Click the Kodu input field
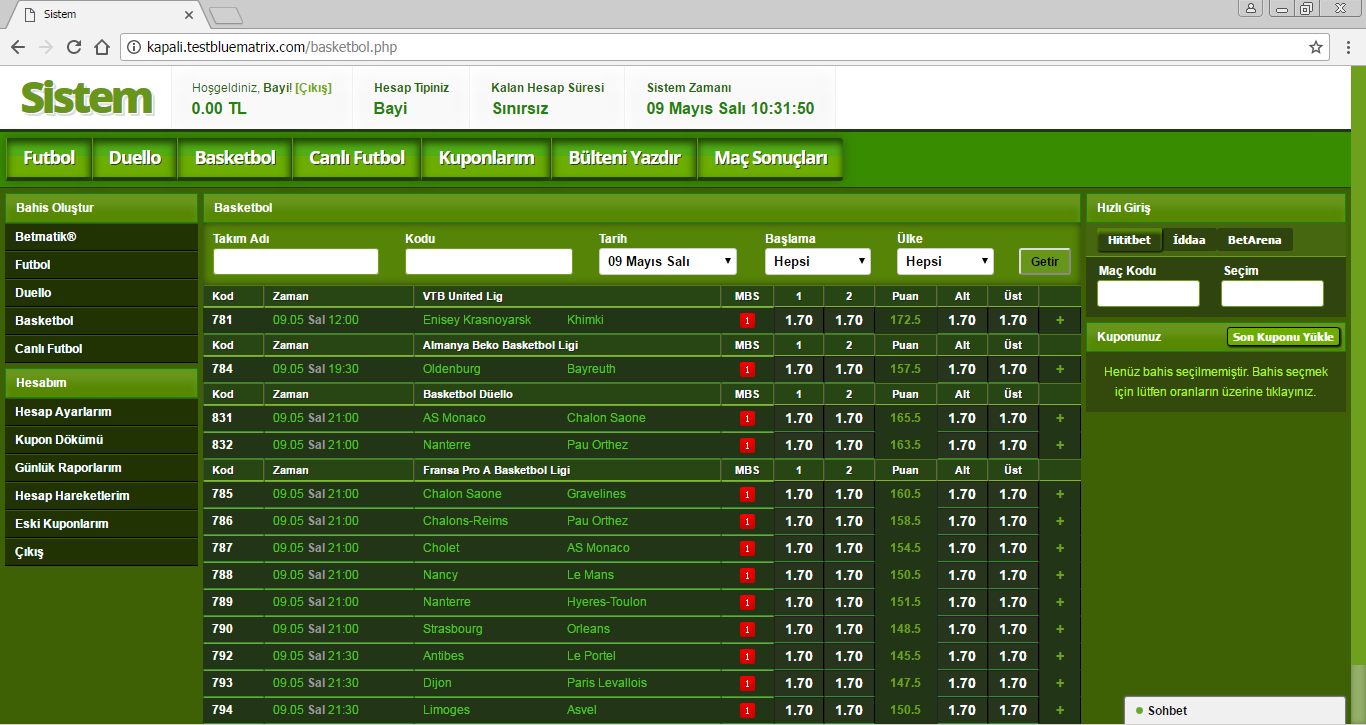Screen dimensions: 1366x725 489,261
